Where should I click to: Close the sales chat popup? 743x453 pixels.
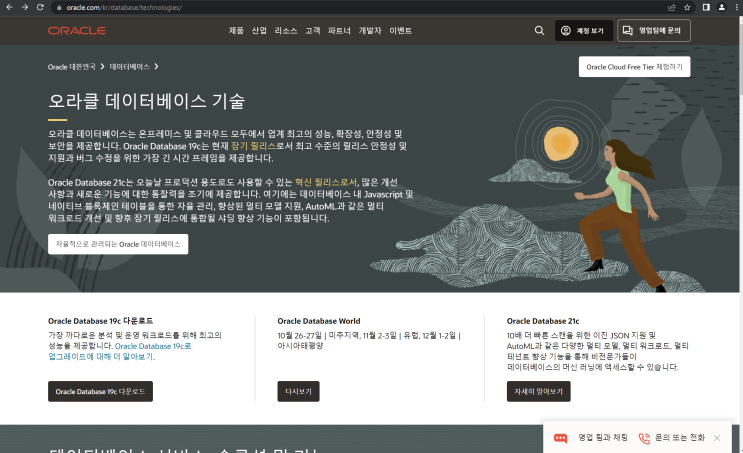(x=717, y=438)
